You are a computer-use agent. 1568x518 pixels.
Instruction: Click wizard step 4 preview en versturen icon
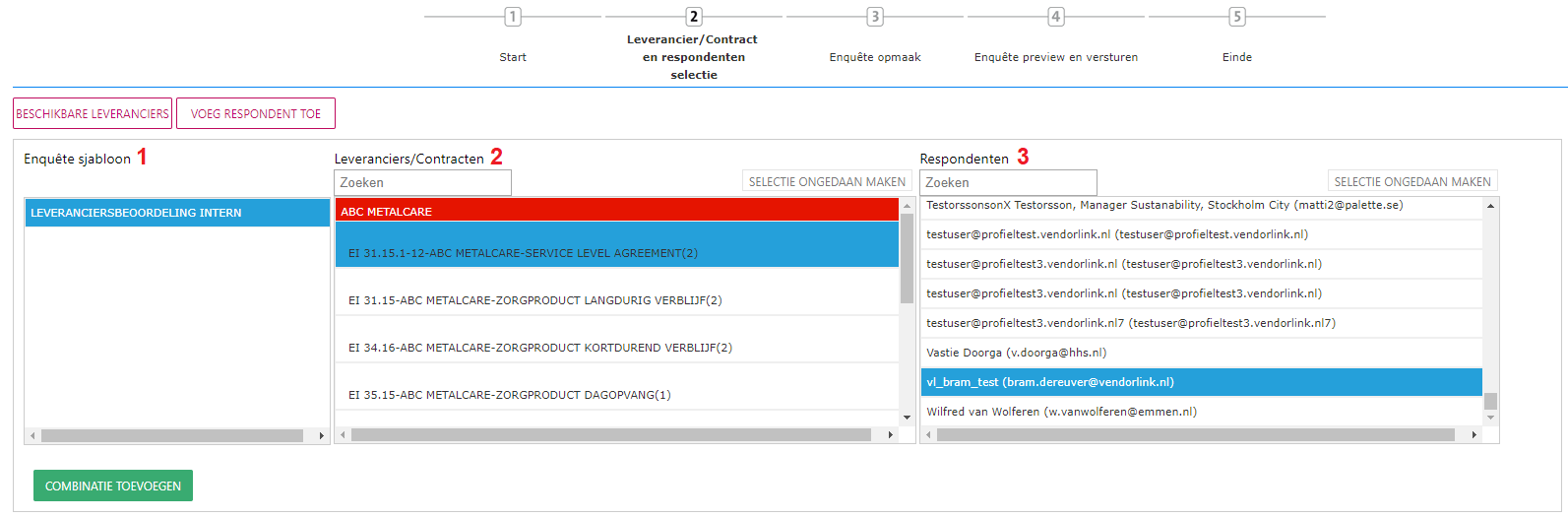pos(1056,17)
